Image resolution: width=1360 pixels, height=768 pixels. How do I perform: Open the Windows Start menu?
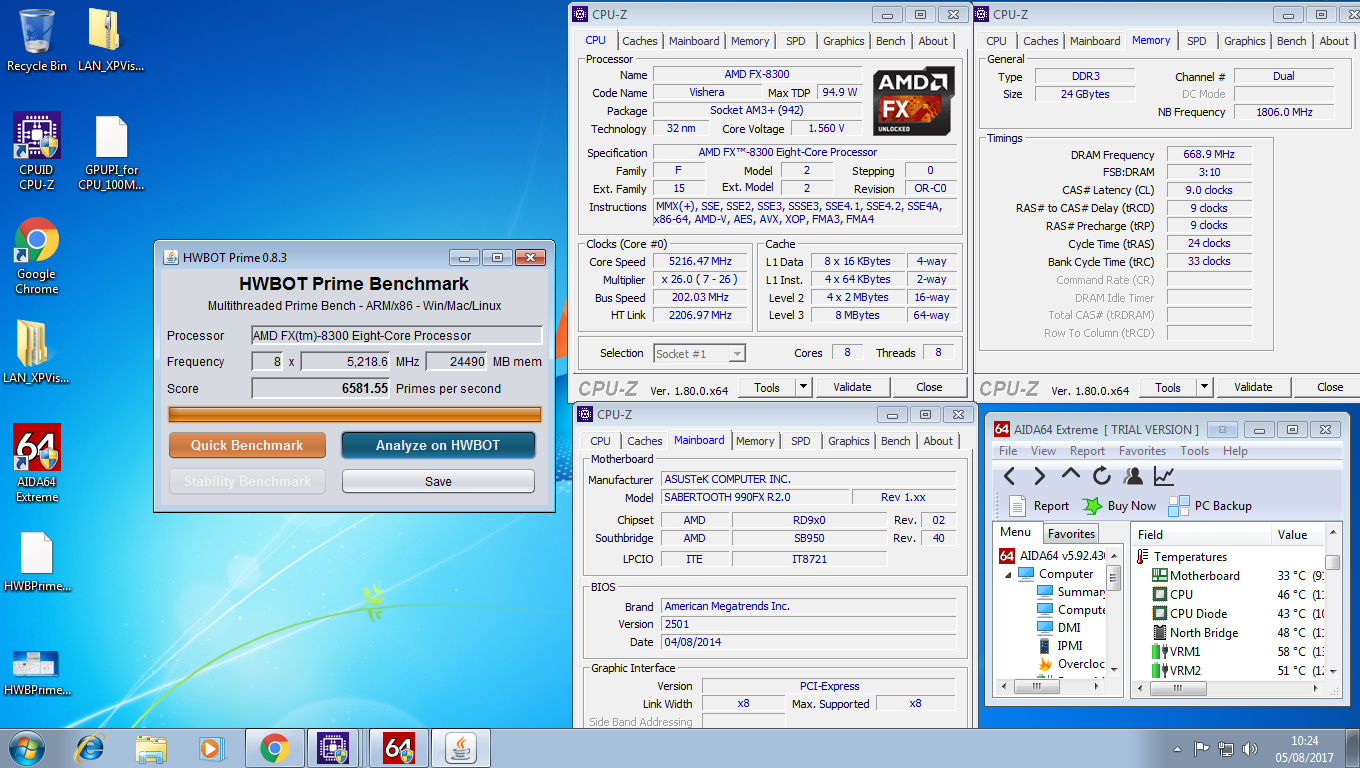(26, 747)
